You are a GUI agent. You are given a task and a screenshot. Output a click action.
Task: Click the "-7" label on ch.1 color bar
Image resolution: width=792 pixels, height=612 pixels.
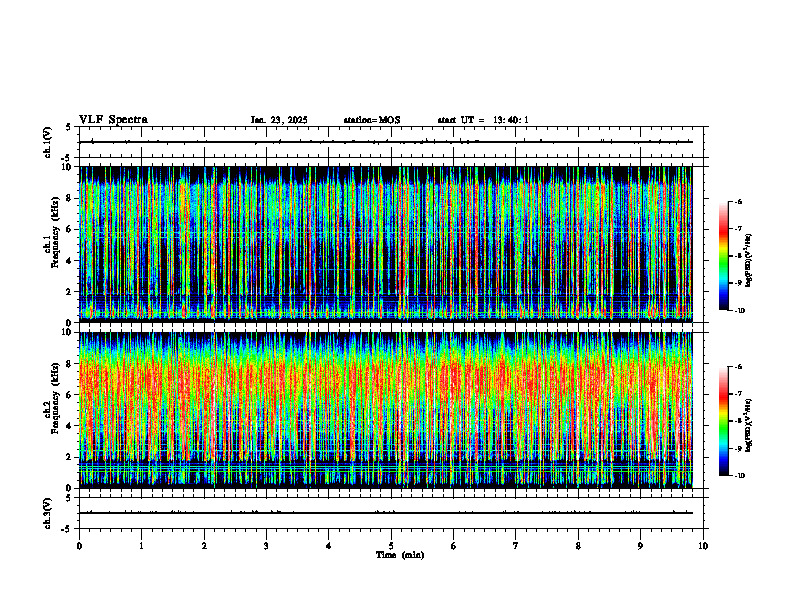click(738, 229)
